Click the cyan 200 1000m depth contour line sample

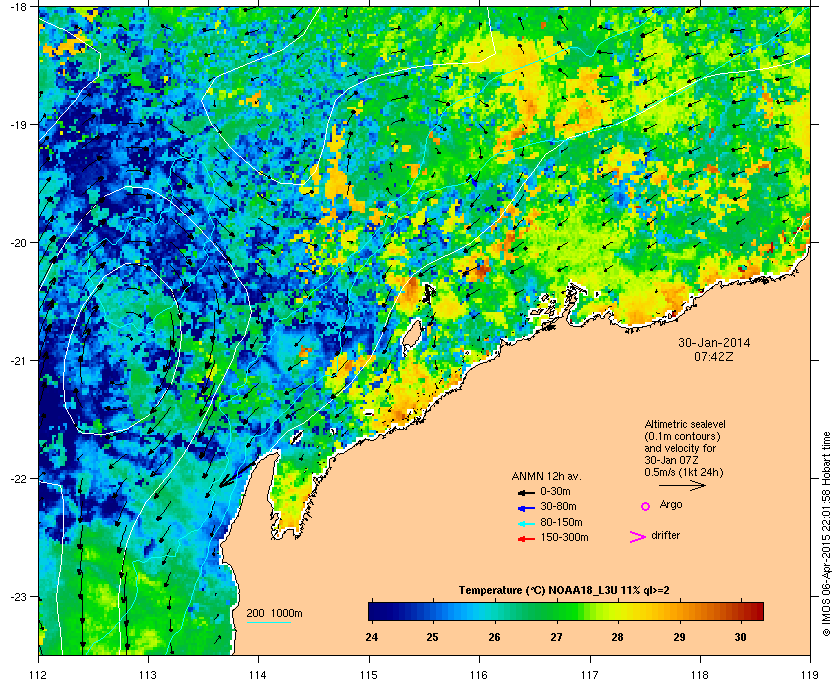point(268,623)
